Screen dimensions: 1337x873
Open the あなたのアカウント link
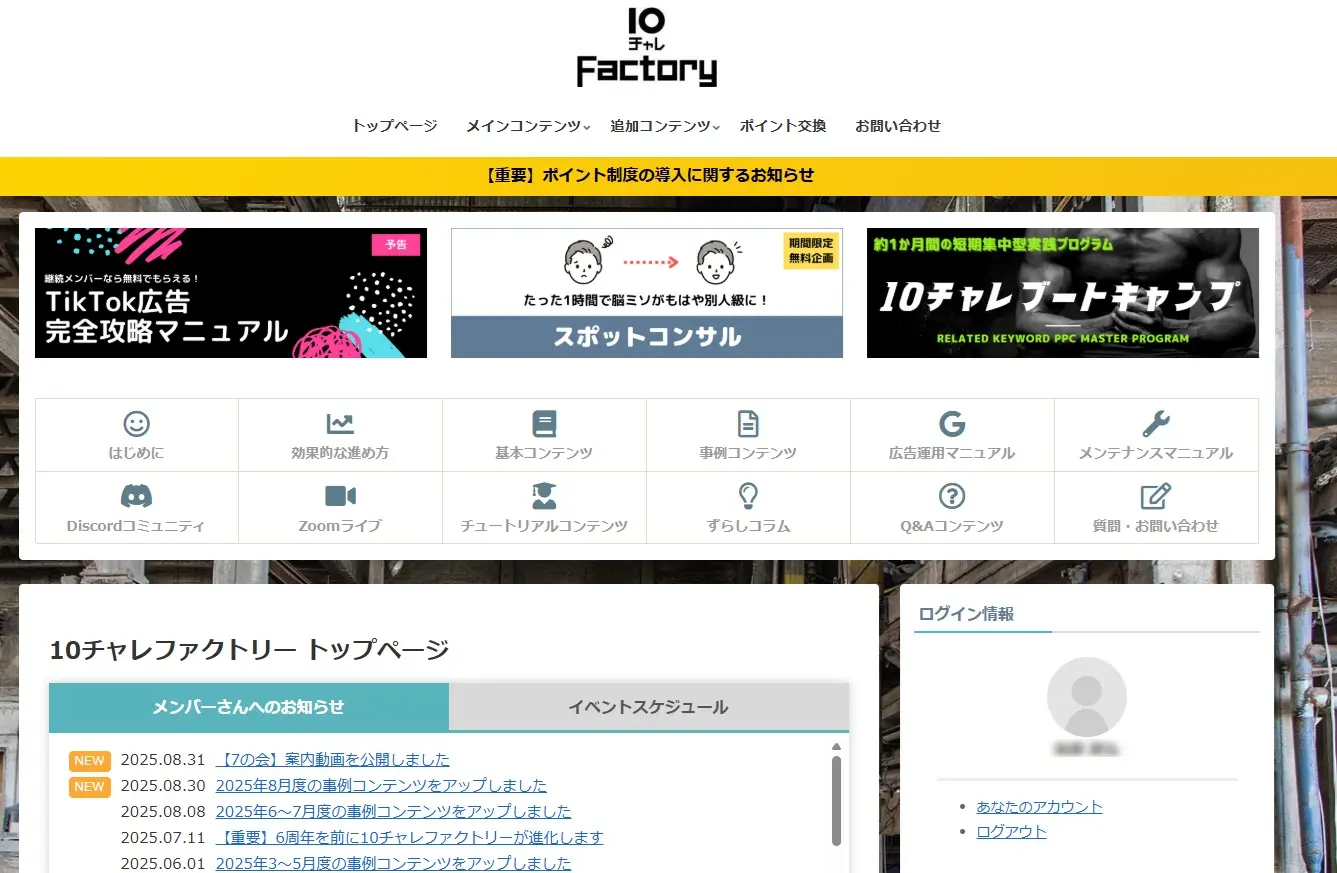coord(1039,807)
